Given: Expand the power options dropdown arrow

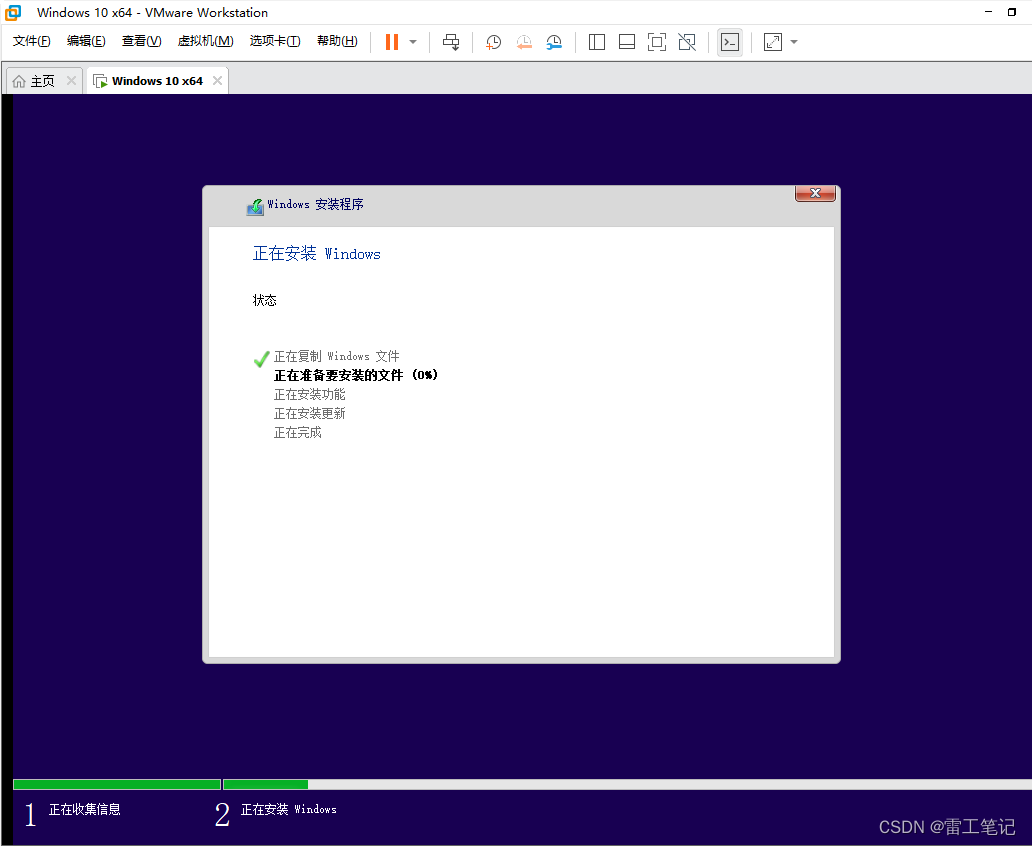Looking at the screenshot, I should 413,42.
